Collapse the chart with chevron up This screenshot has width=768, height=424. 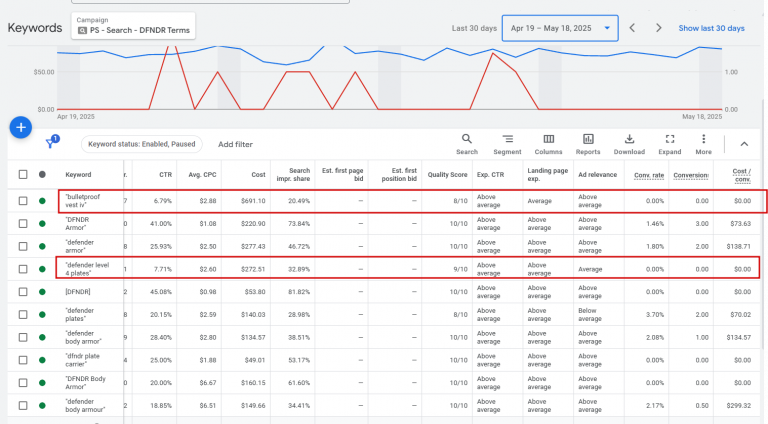click(744, 144)
